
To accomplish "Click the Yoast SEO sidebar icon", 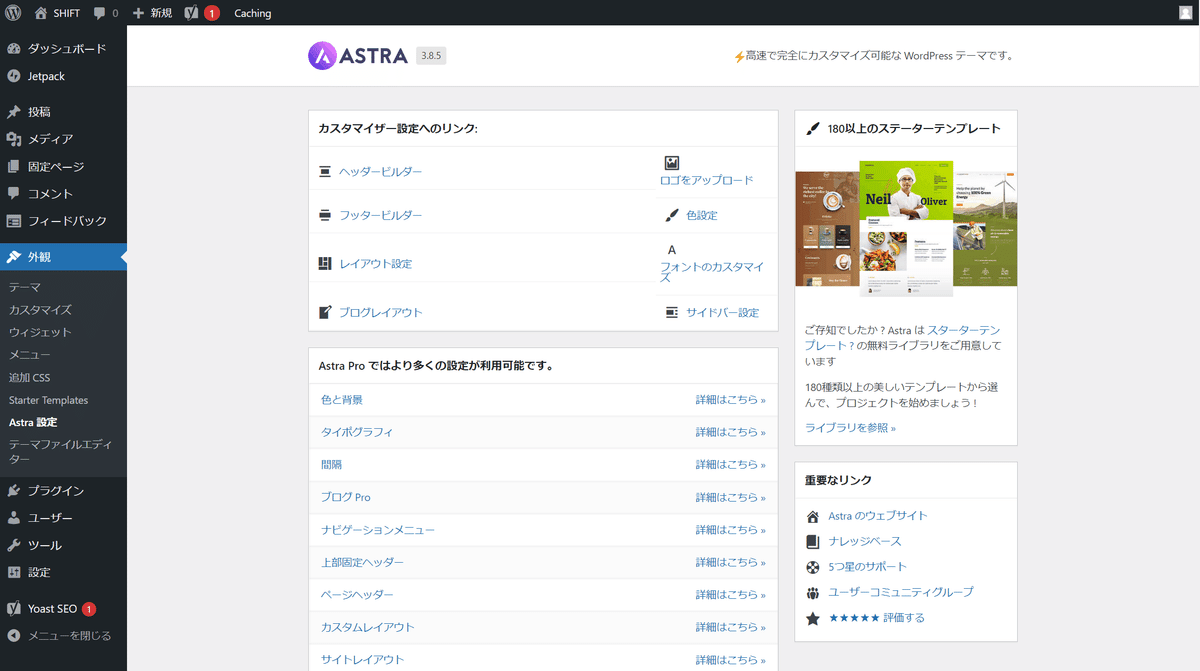I will coord(14,609).
